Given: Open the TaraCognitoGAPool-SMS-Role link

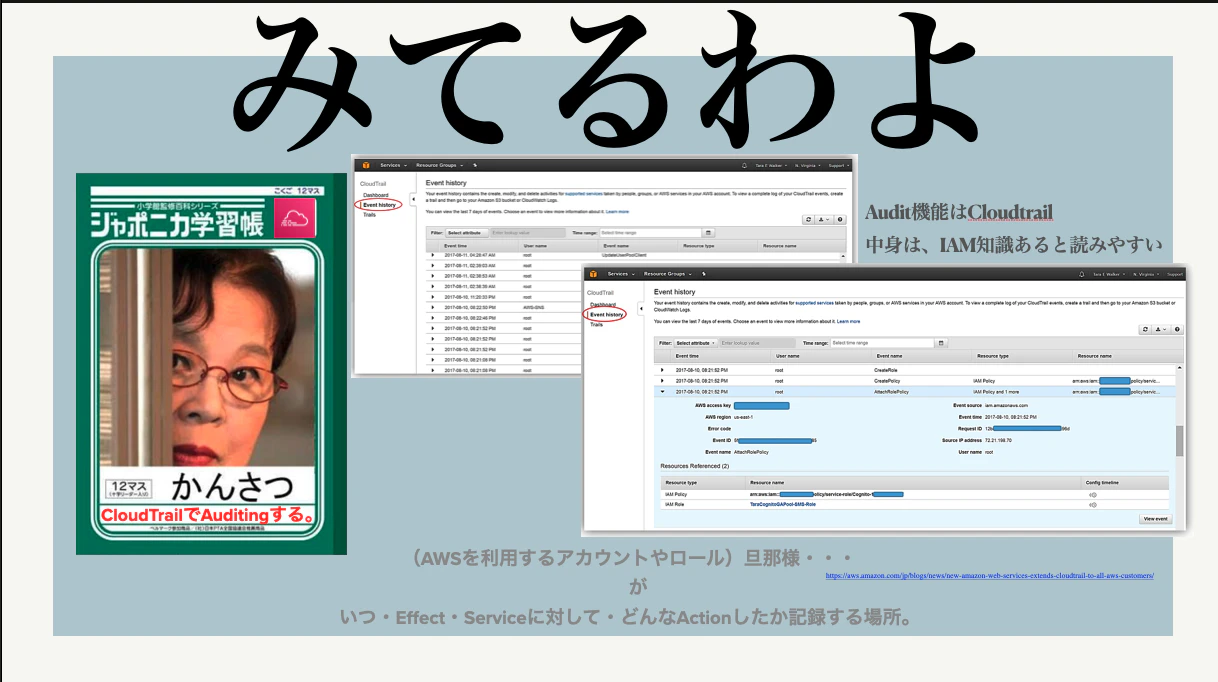Looking at the screenshot, I should tap(783, 505).
